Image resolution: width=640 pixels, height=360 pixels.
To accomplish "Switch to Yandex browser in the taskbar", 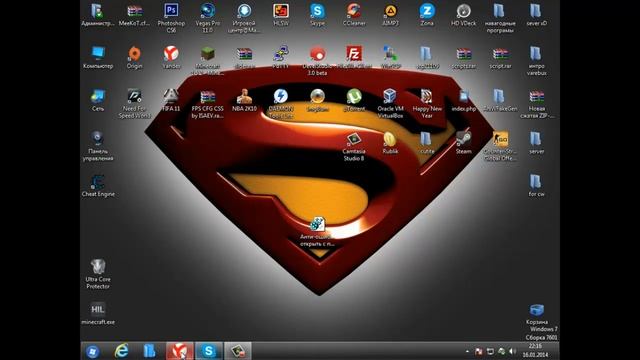I will point(179,351).
